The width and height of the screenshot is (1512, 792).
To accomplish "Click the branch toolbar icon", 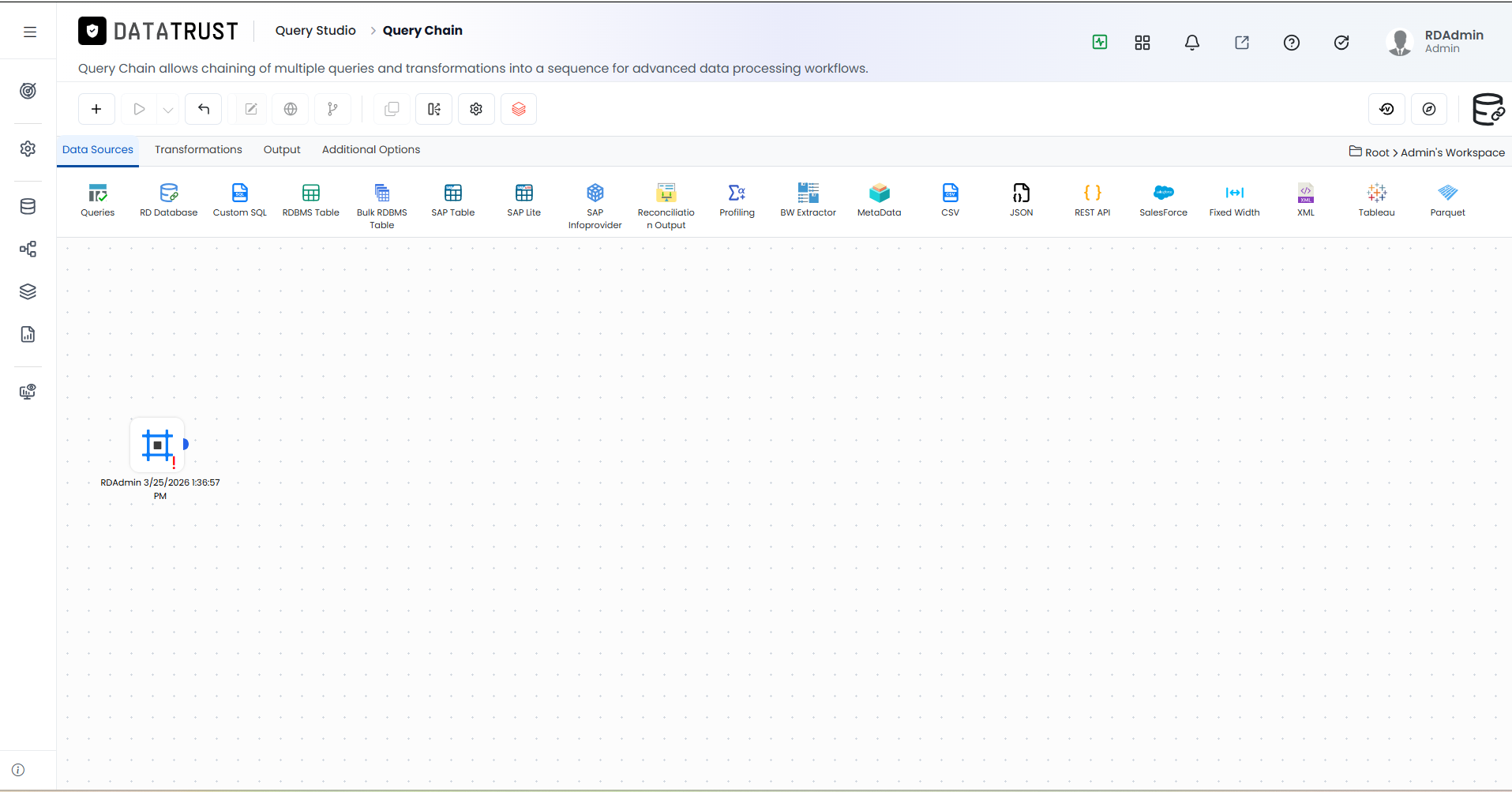I will (333, 109).
